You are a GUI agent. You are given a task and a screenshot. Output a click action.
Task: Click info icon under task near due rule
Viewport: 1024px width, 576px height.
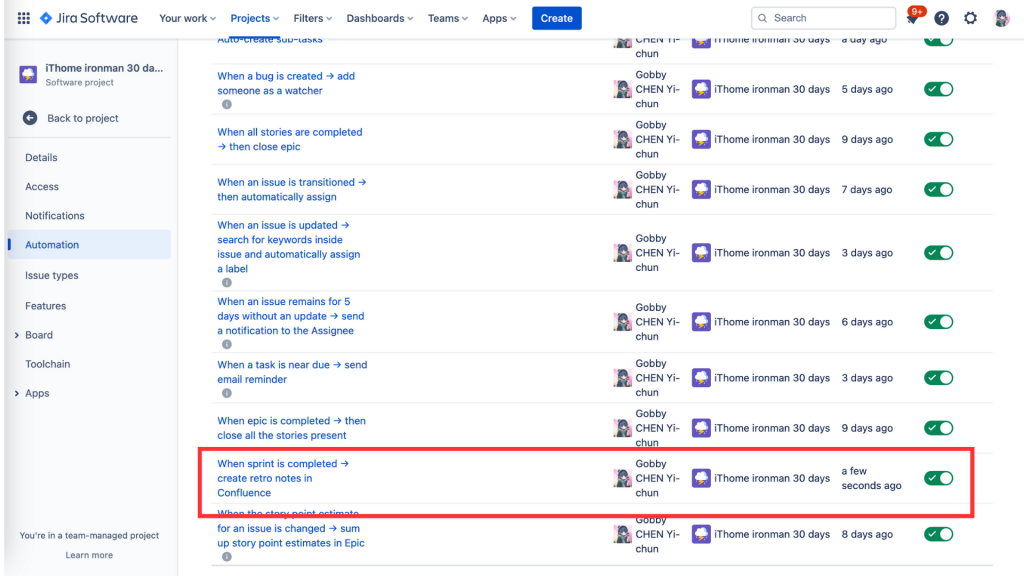point(227,393)
